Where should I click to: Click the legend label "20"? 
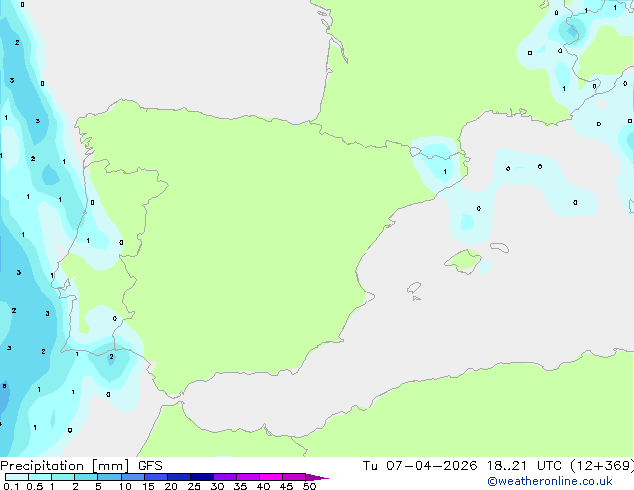tap(171, 486)
